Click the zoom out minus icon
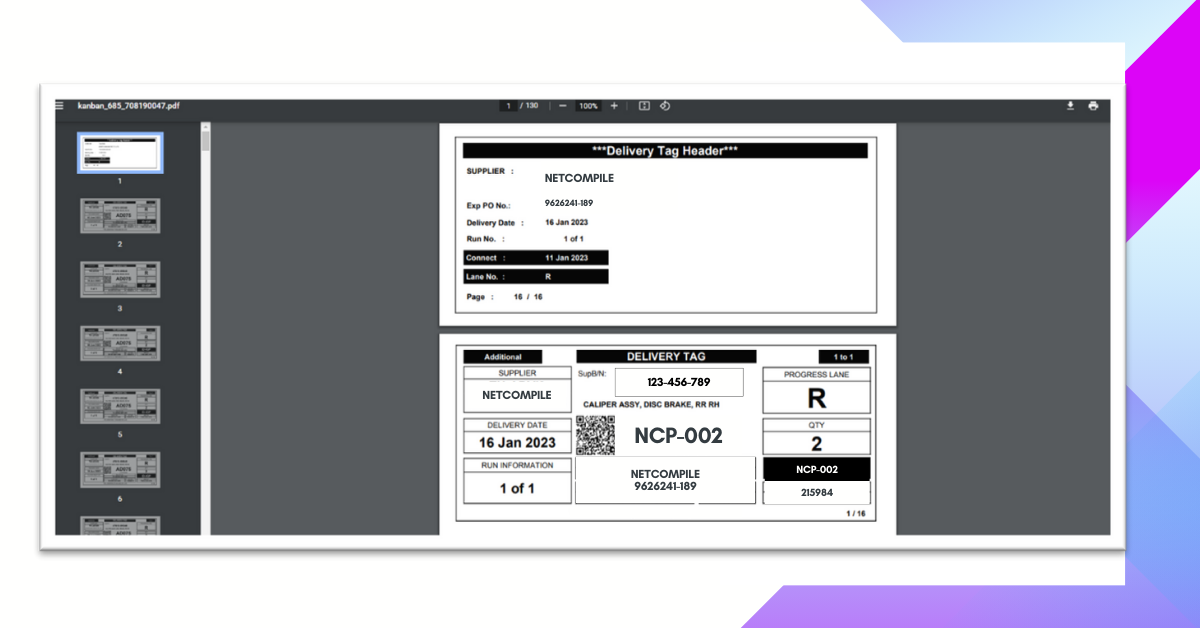Screen dimensions: 1200x628 [x=563, y=106]
